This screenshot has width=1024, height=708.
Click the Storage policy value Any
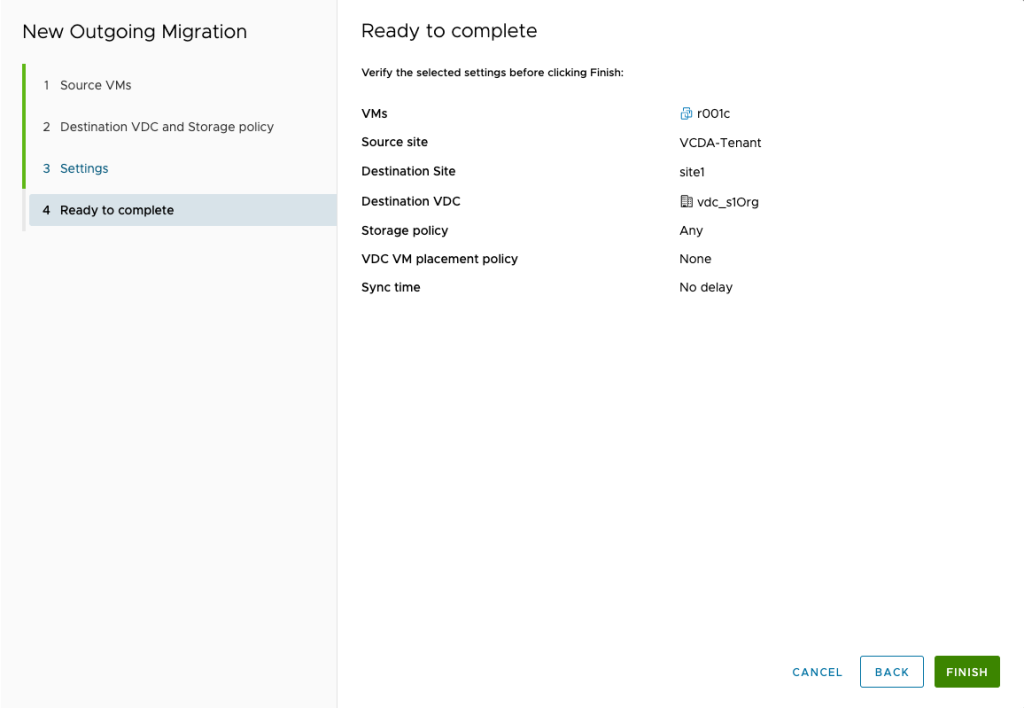click(x=691, y=231)
